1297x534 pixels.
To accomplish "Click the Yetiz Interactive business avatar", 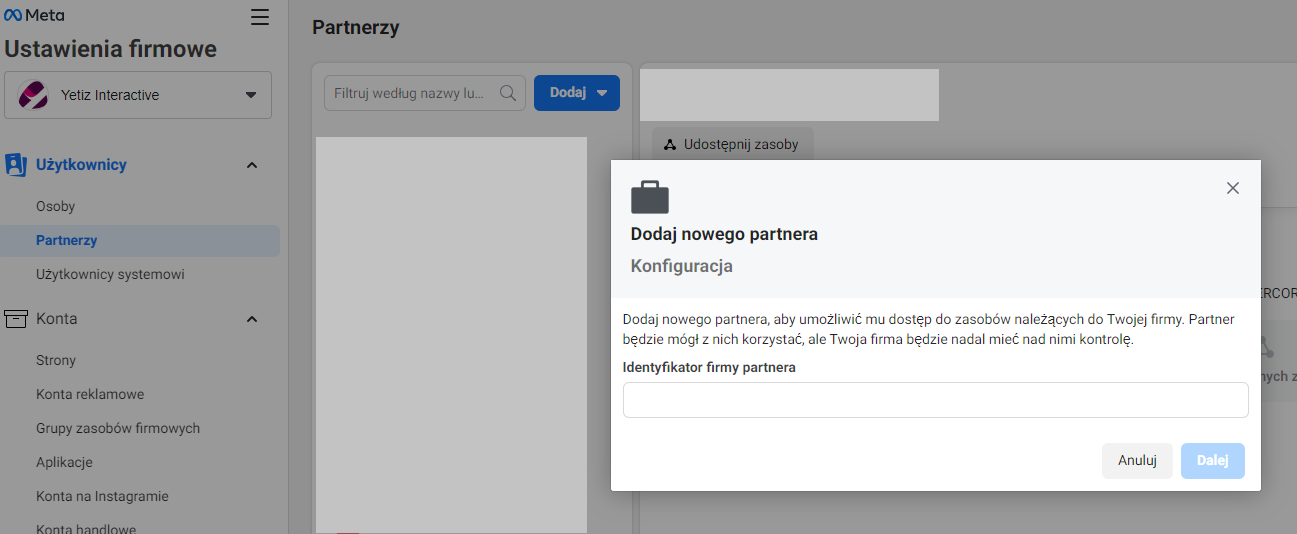I will tap(33, 95).
